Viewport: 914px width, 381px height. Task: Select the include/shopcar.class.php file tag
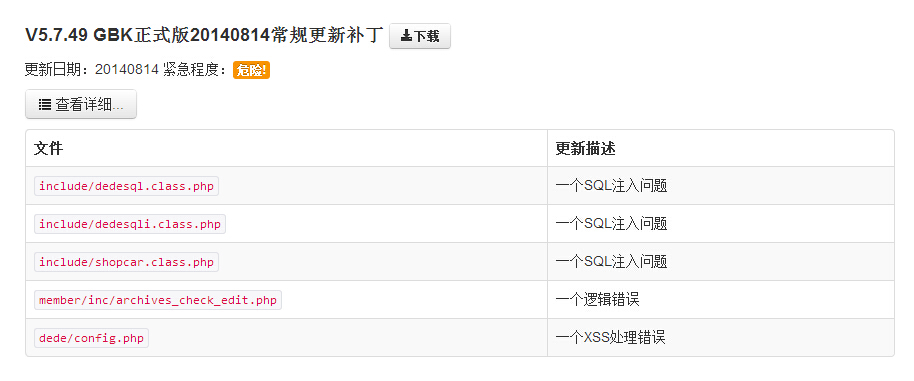coord(126,262)
